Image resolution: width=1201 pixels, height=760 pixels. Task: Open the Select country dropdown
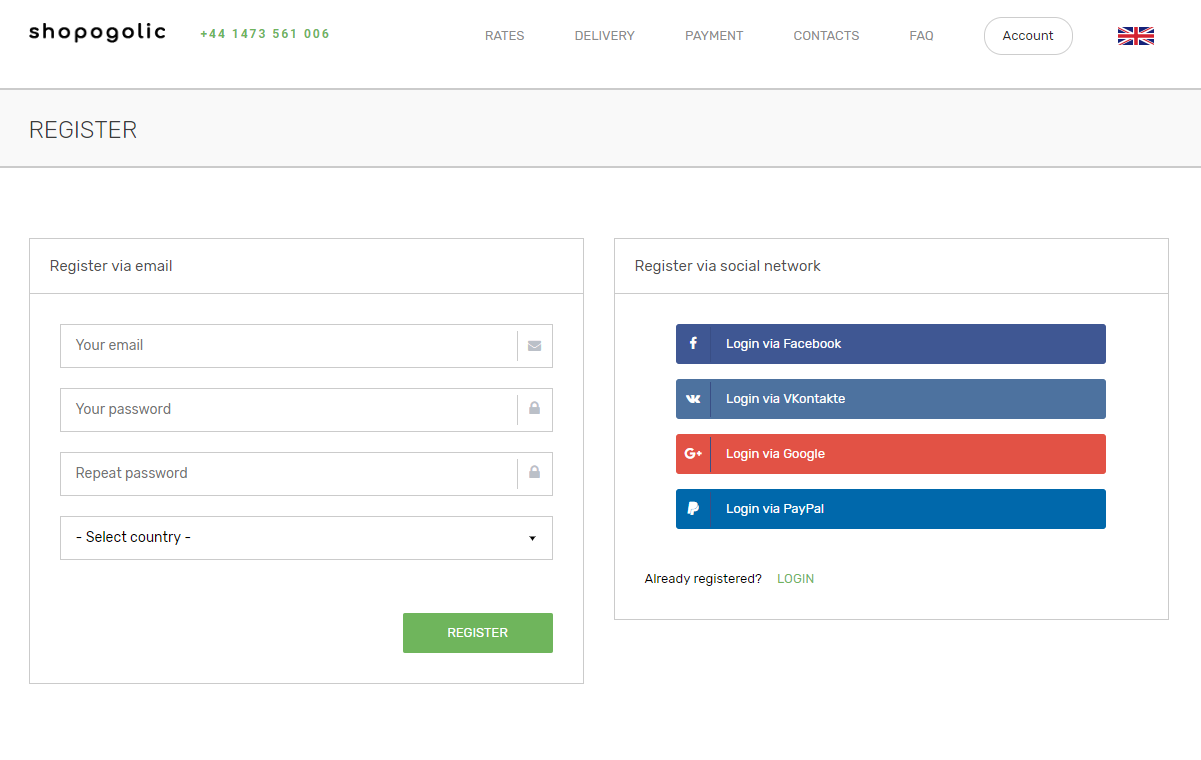point(306,537)
